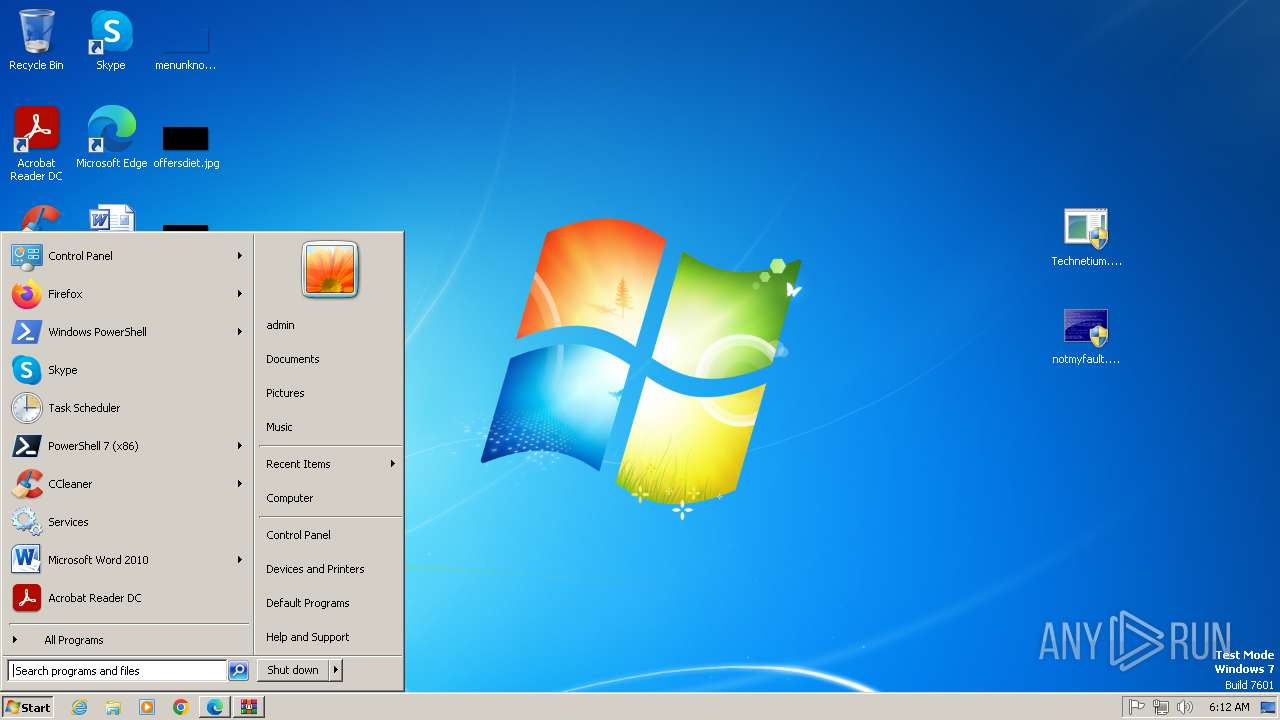Open Windows Media Player from the taskbar

(x=147, y=707)
